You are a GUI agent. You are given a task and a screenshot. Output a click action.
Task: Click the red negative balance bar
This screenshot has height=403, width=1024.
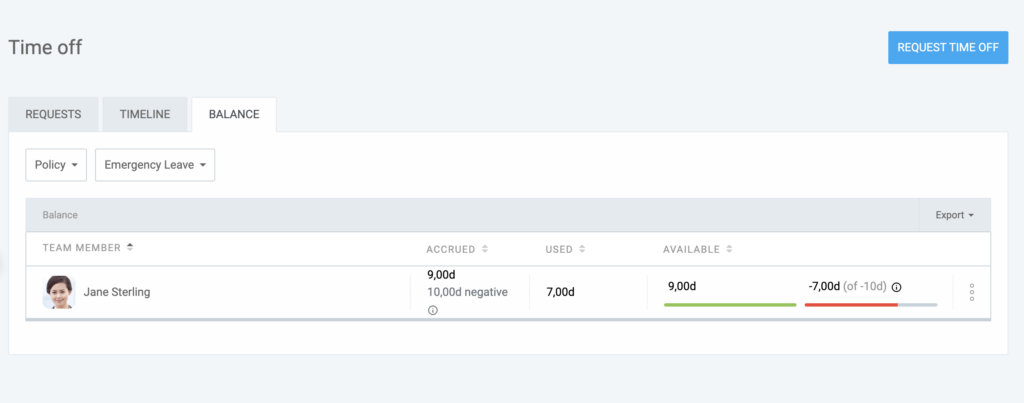pos(850,304)
